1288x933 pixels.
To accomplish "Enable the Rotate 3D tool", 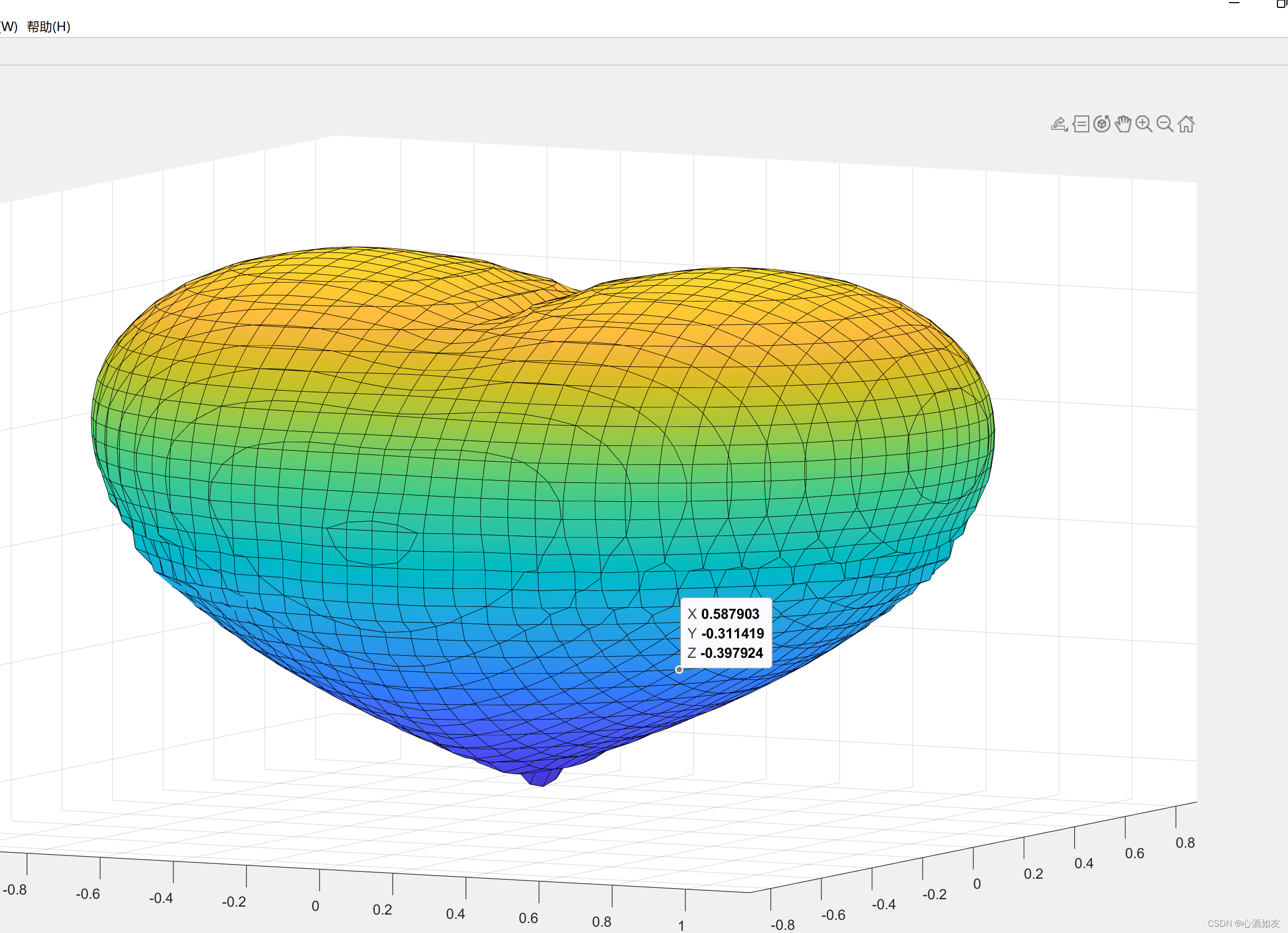I will pyautogui.click(x=1102, y=124).
